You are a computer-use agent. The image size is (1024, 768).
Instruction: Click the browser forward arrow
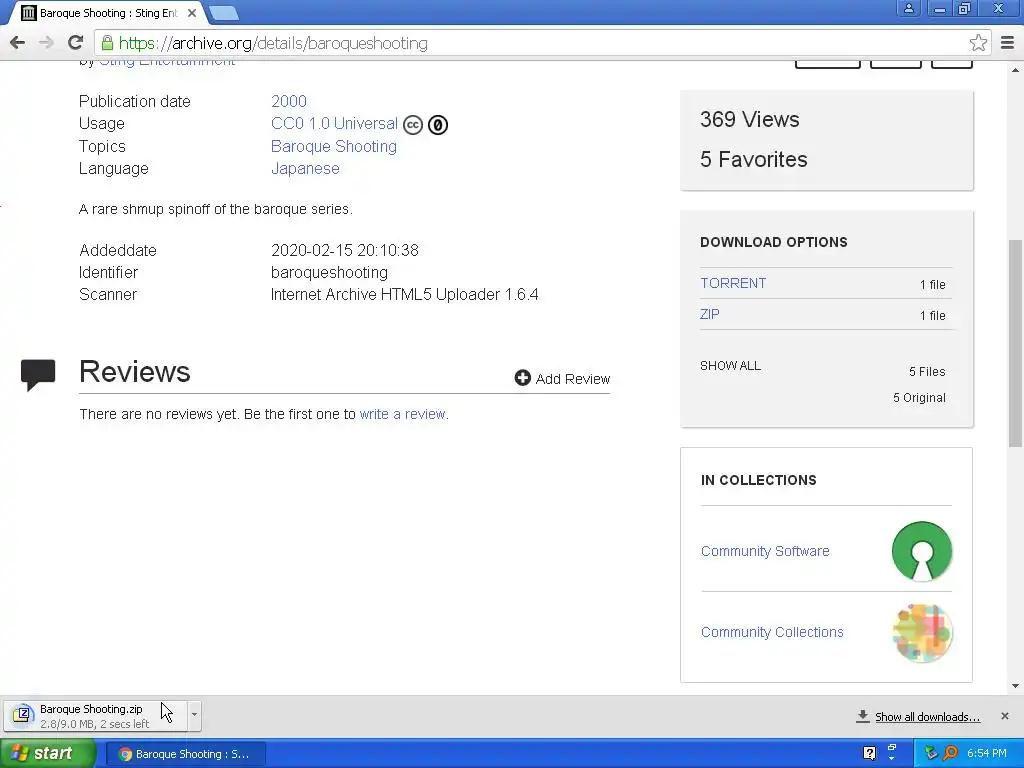[x=46, y=43]
